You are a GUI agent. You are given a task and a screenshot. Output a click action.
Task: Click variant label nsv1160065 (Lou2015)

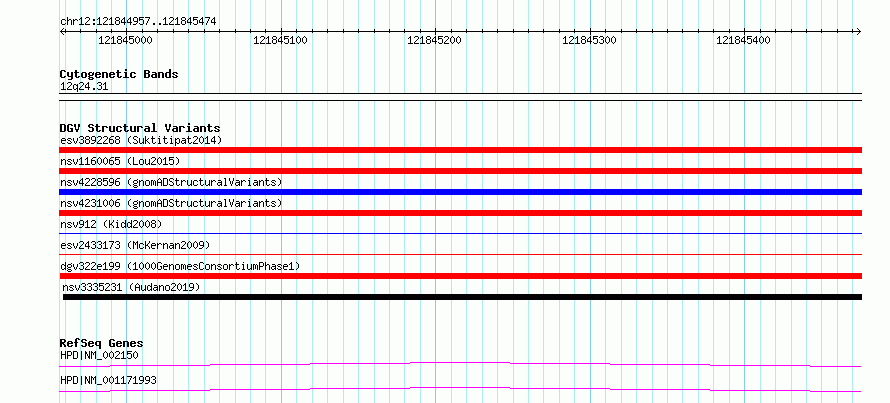(x=120, y=161)
